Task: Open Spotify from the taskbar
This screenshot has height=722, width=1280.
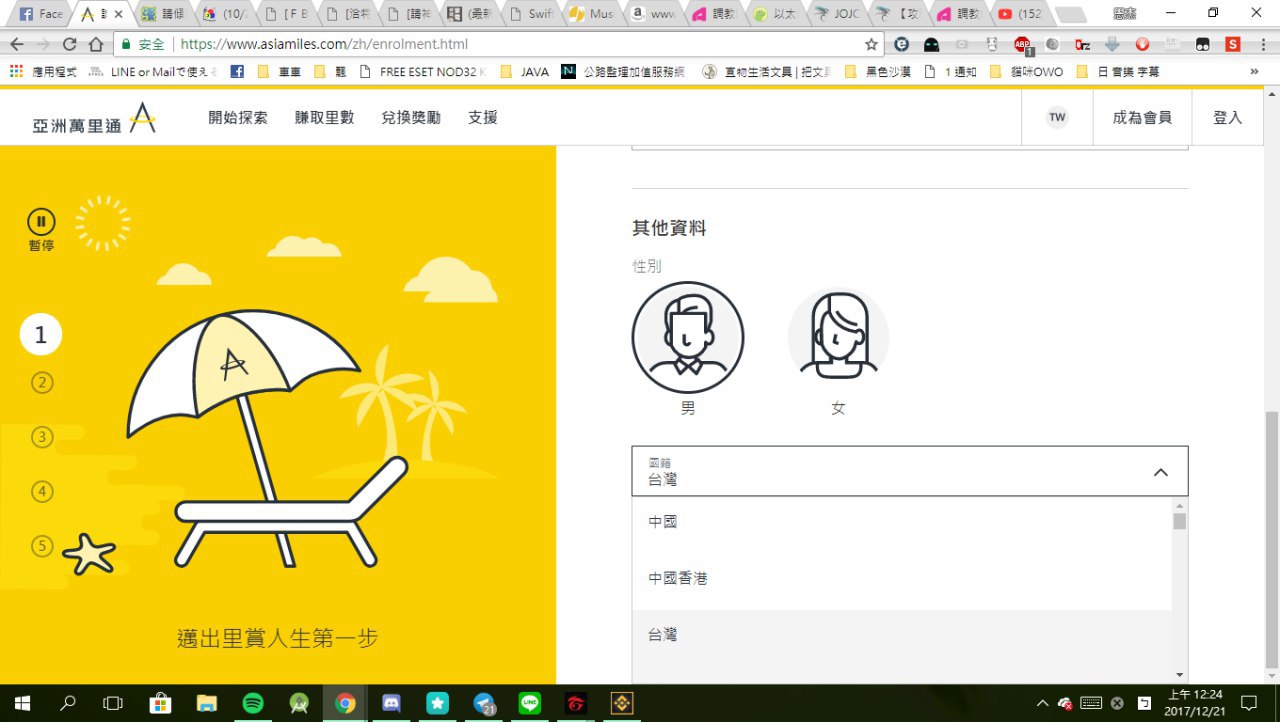Action: click(253, 703)
